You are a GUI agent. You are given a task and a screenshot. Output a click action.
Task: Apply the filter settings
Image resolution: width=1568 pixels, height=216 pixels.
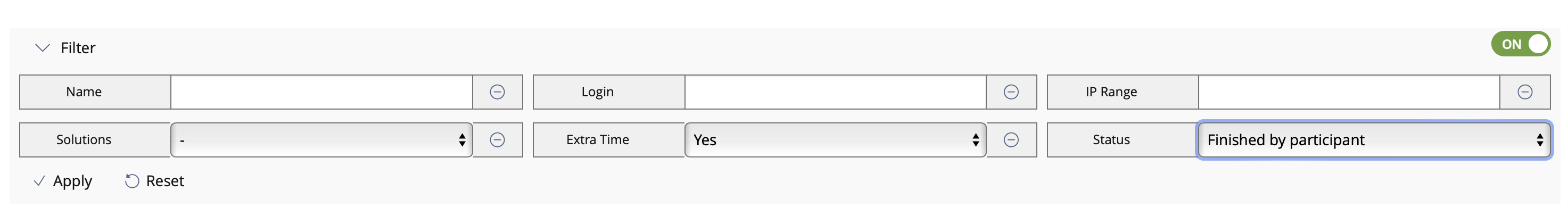pos(72,181)
